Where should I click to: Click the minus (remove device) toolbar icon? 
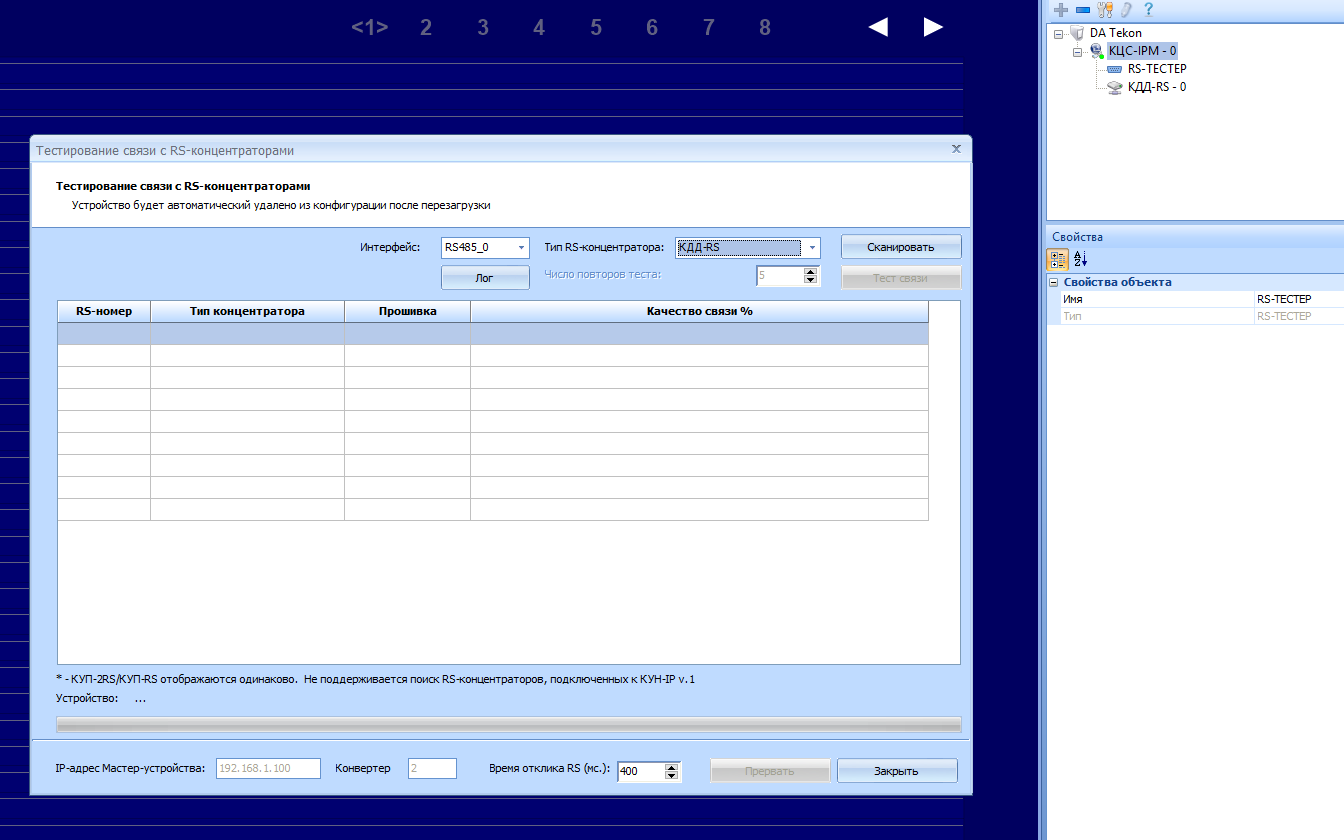1082,9
